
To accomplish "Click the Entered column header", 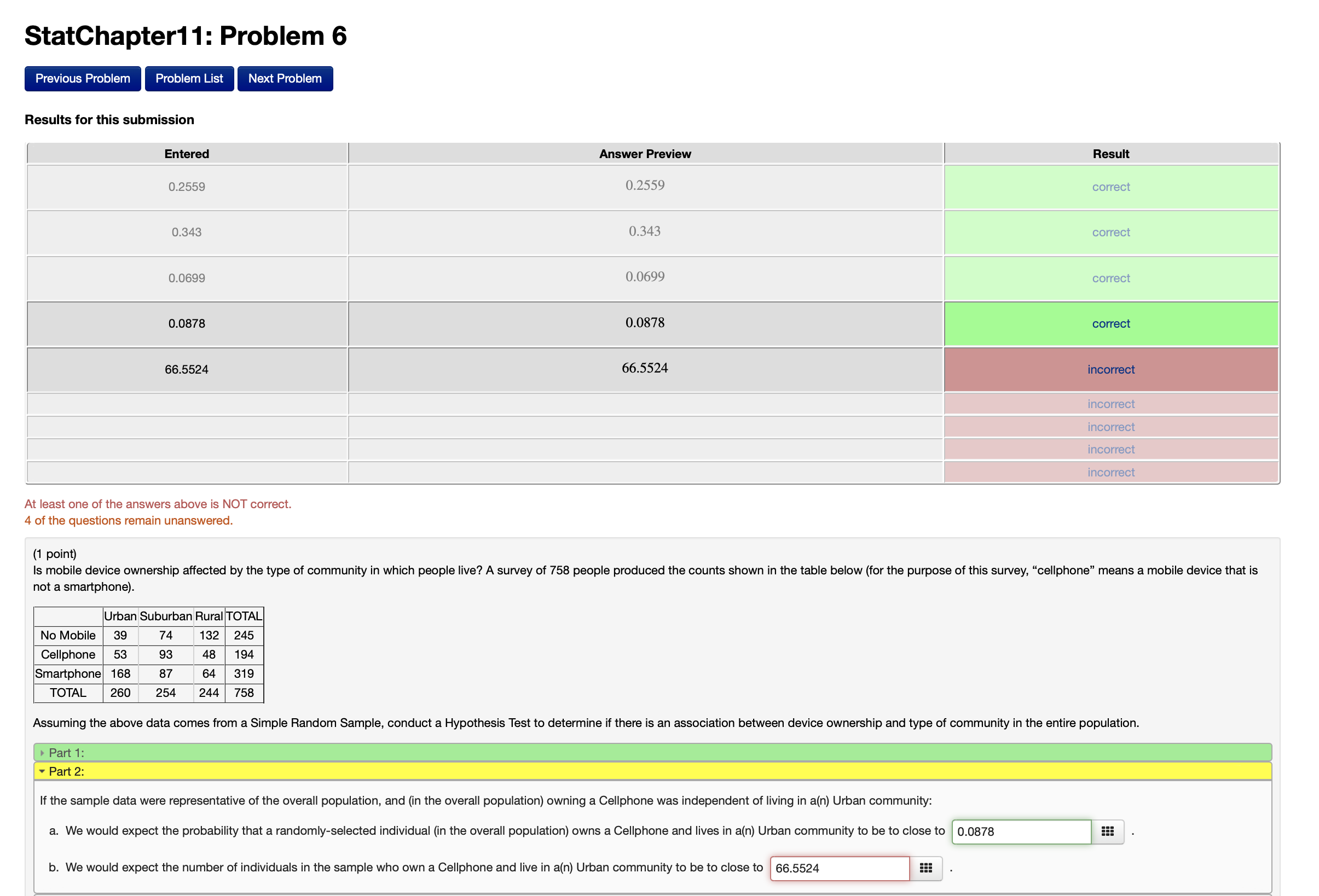I will coord(187,154).
